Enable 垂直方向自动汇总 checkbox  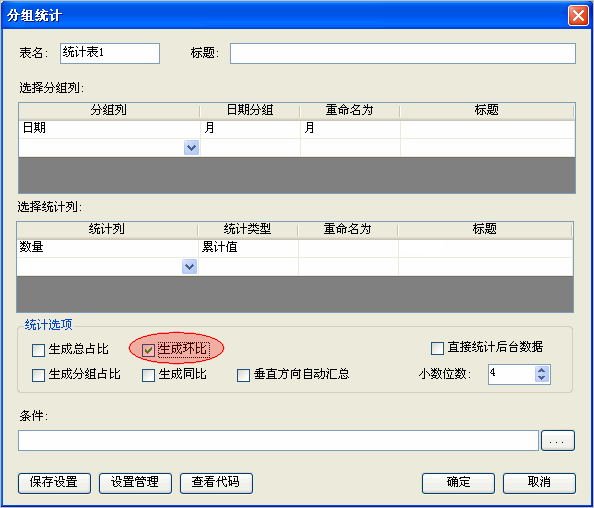243,375
